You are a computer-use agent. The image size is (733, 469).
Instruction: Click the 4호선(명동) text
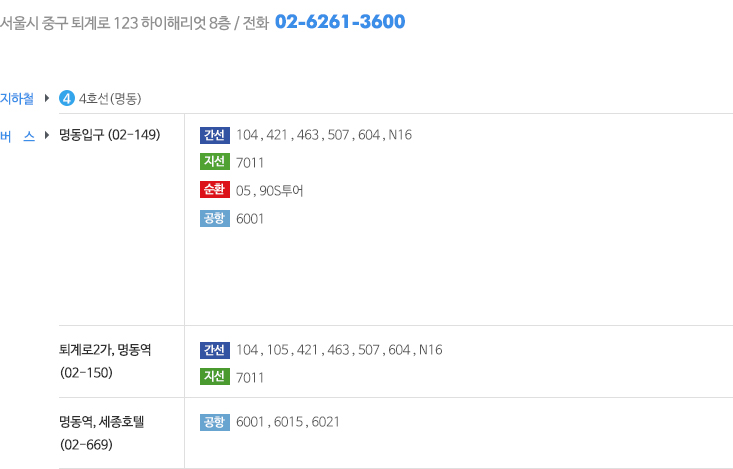point(110,99)
